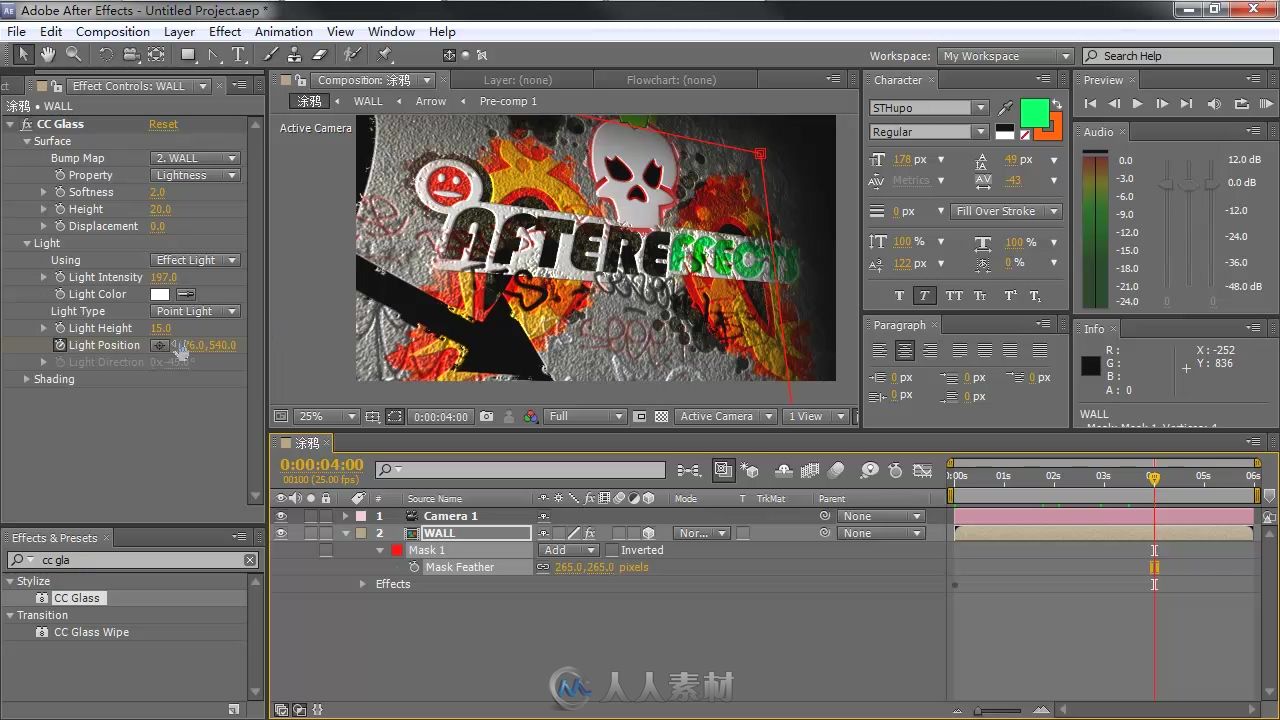Screen dimensions: 1280x720
Task: Click the Character panel eyedropper
Action: point(1006,108)
